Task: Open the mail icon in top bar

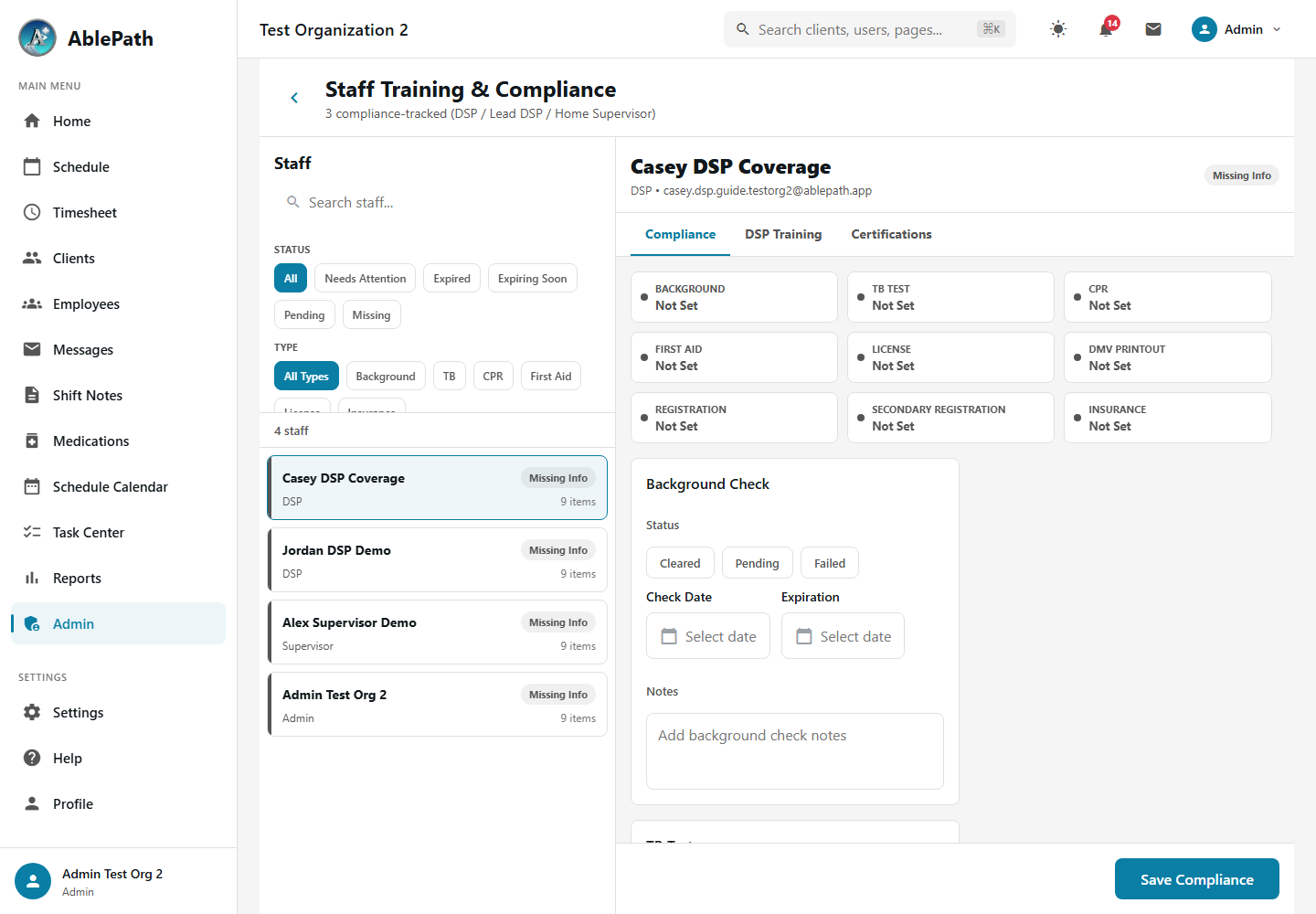Action: [1153, 29]
